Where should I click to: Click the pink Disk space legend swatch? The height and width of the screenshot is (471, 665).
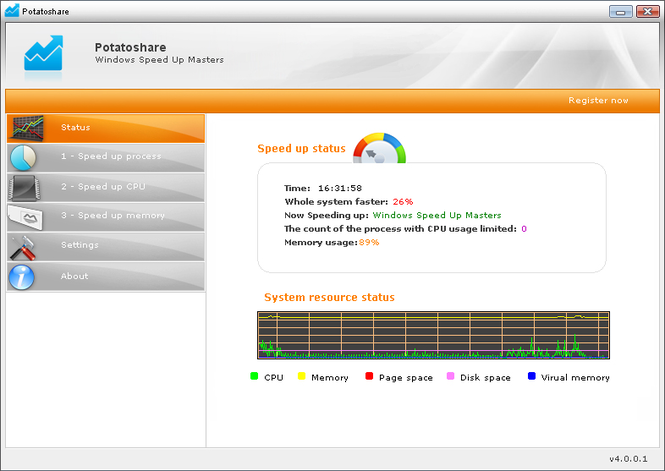[x=450, y=376]
